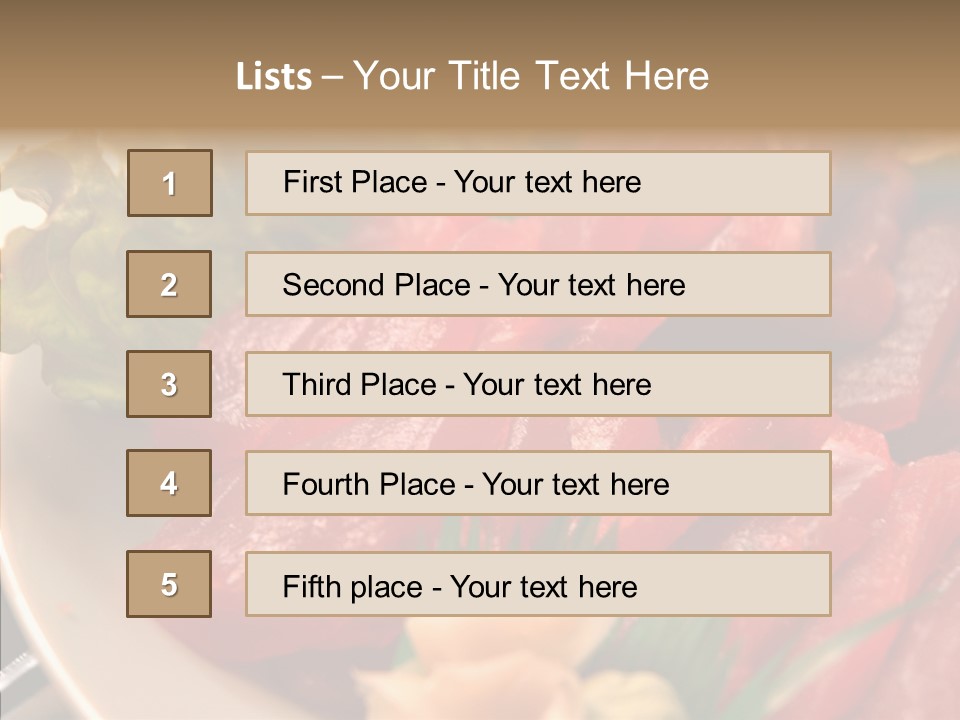This screenshot has height=720, width=960.
Task: Click the word 'Fourth' in the list
Action: point(322,485)
